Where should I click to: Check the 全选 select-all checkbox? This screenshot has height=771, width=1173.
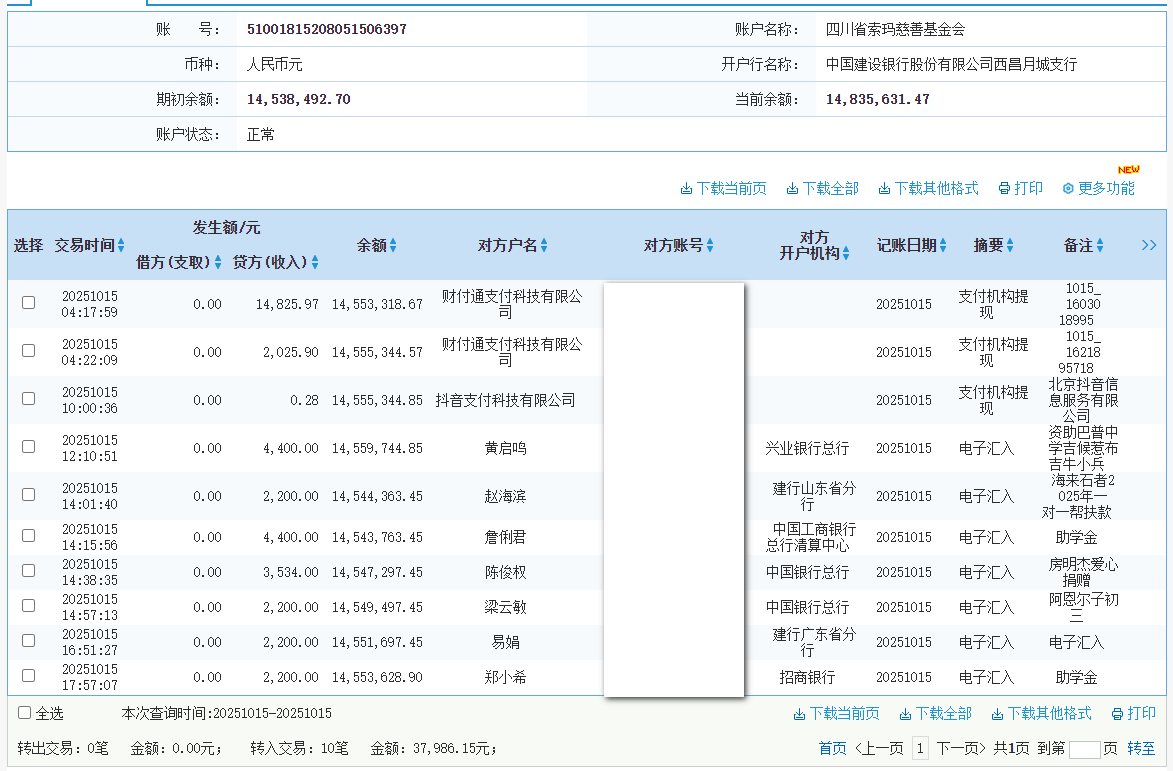tap(25, 713)
